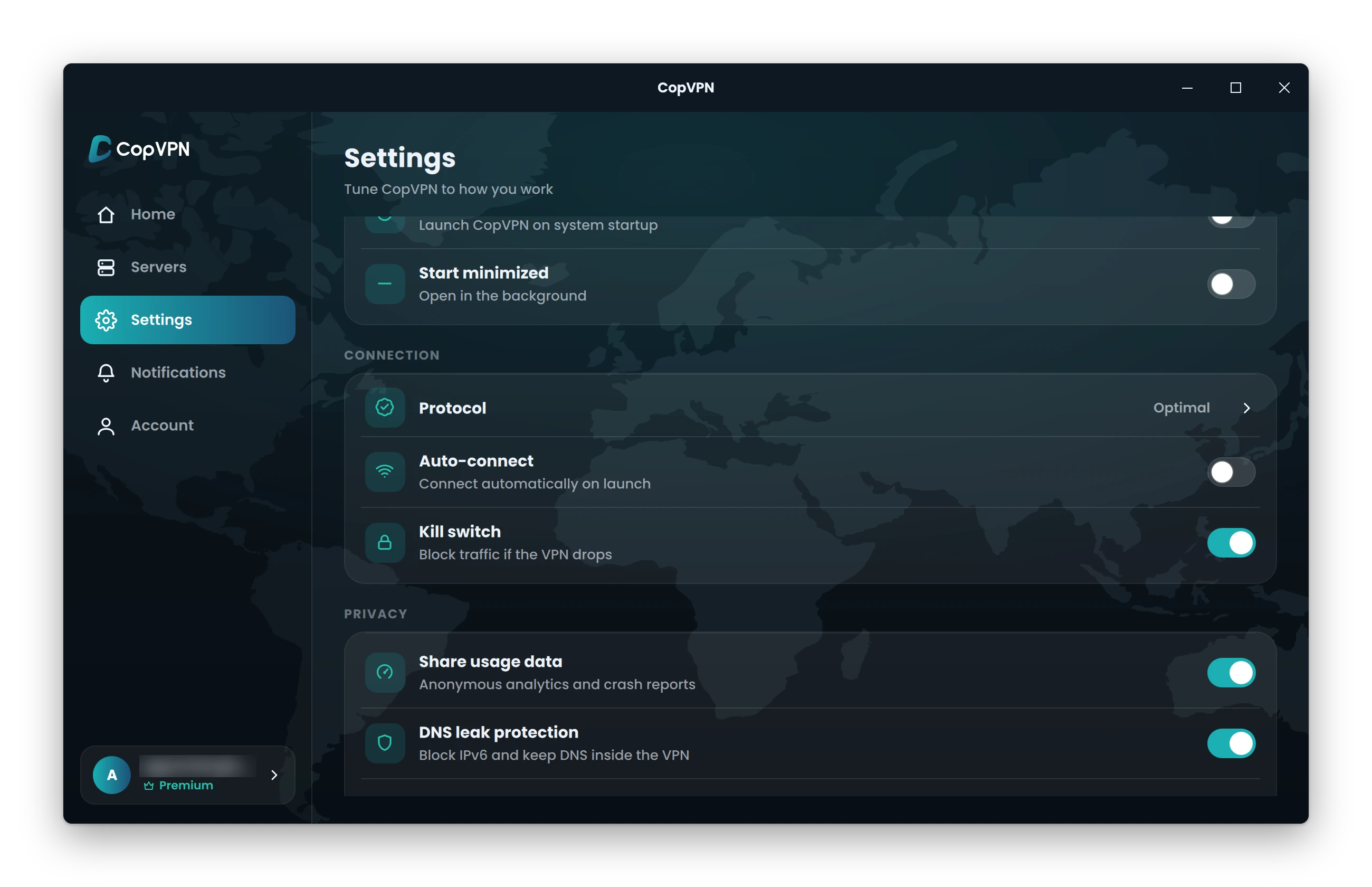The width and height of the screenshot is (1372, 887).
Task: Click the CONNECTION section header
Action: [392, 355]
